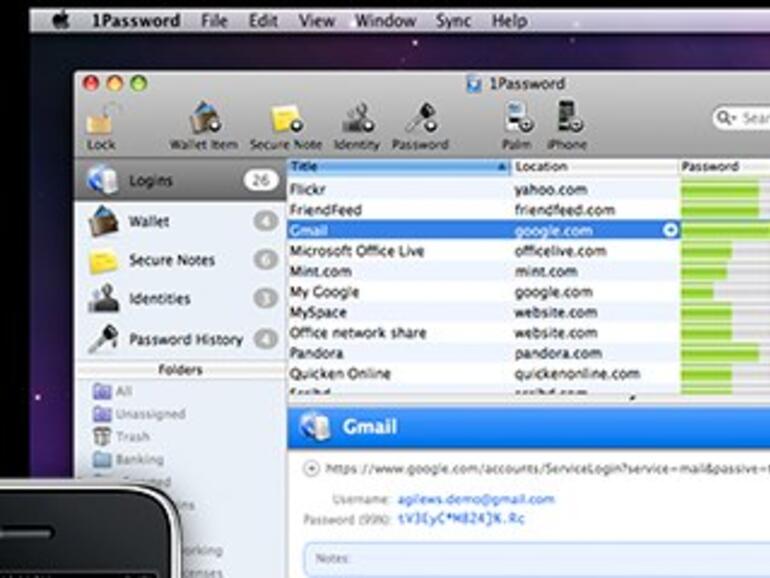770x578 pixels.
Task: Open the 1Password menu
Action: [136, 21]
